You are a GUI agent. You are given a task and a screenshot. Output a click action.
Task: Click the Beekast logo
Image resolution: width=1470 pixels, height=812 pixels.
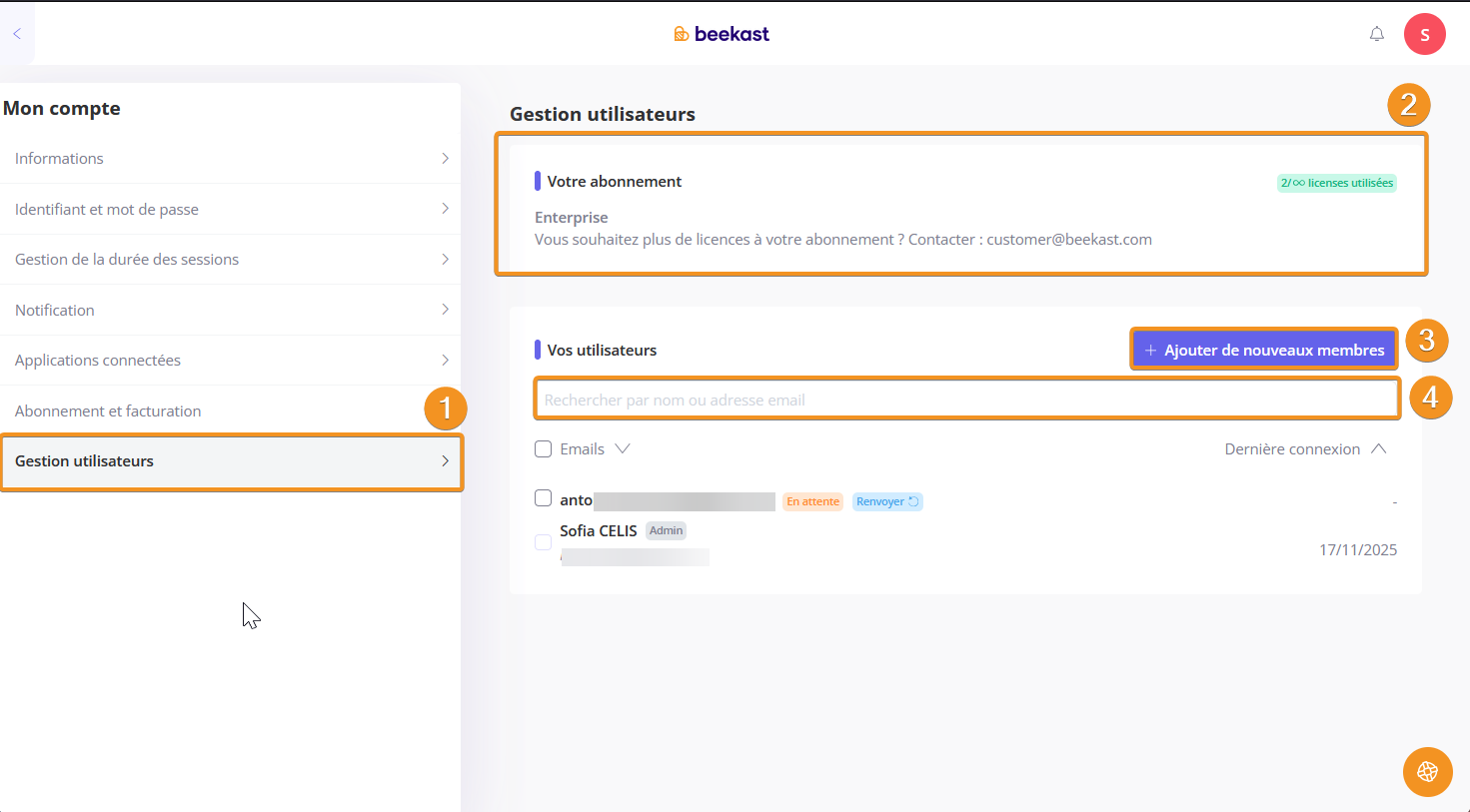[722, 34]
